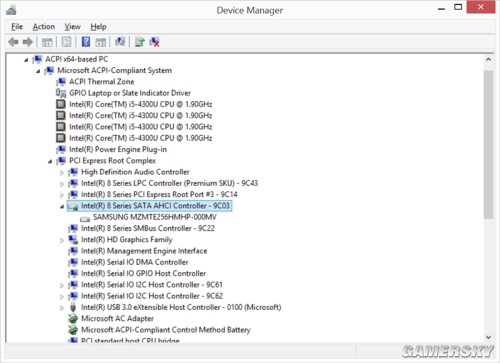The width and height of the screenshot is (500, 363).
Task: Click the Properties toolbar icon
Action: click(67, 42)
